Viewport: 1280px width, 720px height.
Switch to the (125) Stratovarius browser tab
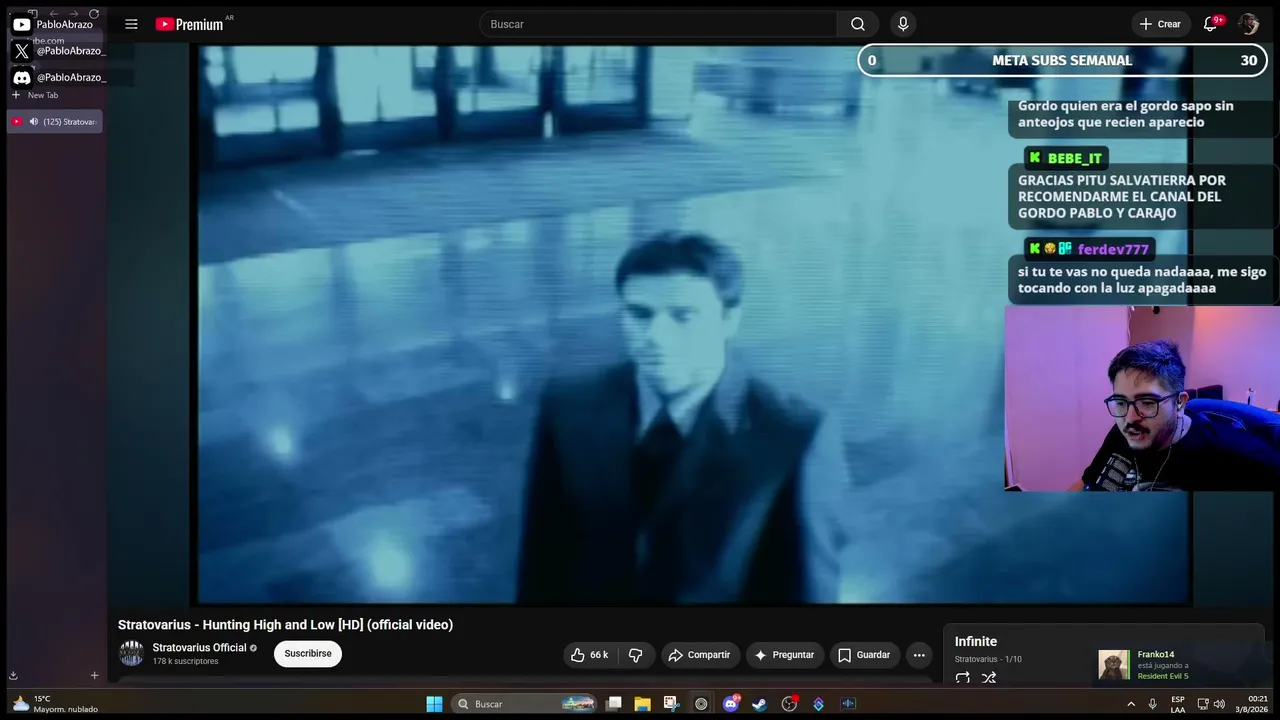point(55,122)
